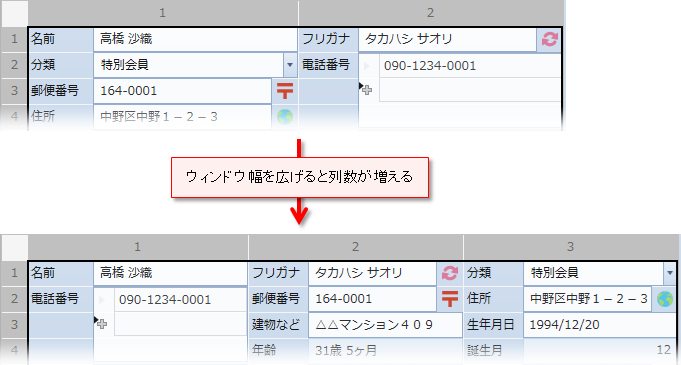Screen dimensions: 681x365
Task: Click the empty new phone row in the lower form
Action: (x=180, y=324)
